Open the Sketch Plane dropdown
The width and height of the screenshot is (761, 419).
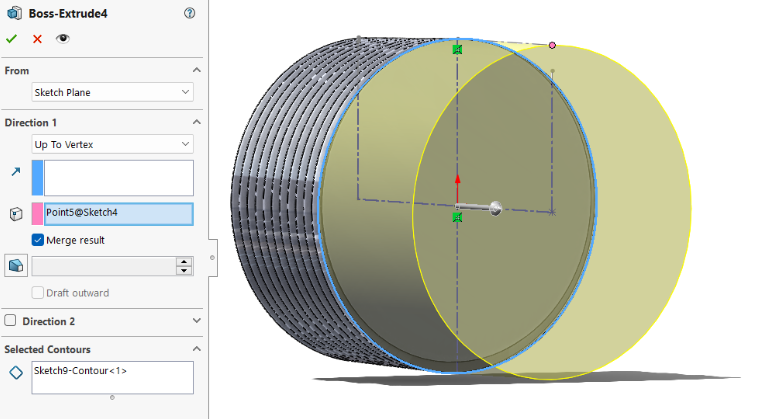pyautogui.click(x=112, y=92)
